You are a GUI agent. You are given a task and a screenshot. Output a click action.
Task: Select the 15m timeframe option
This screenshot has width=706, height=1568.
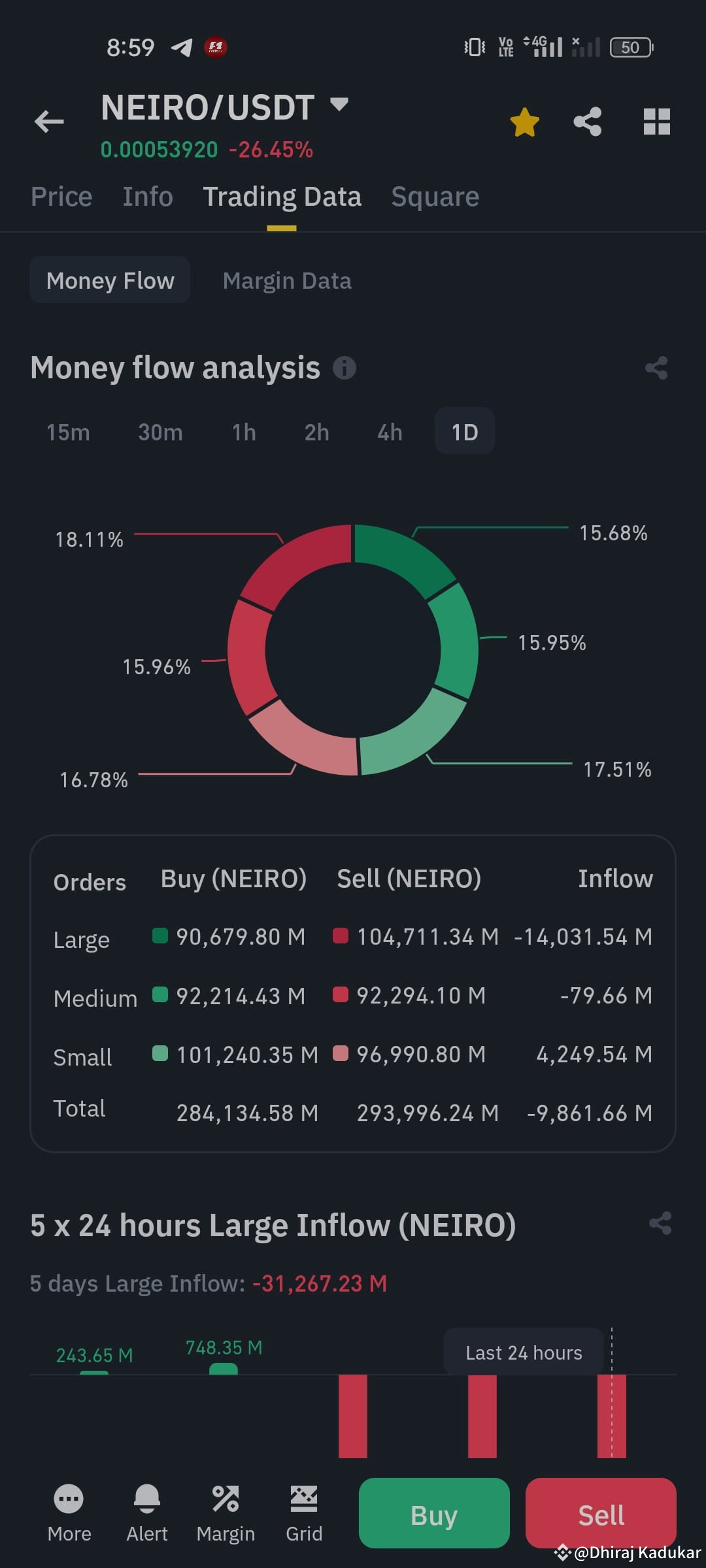coord(68,432)
